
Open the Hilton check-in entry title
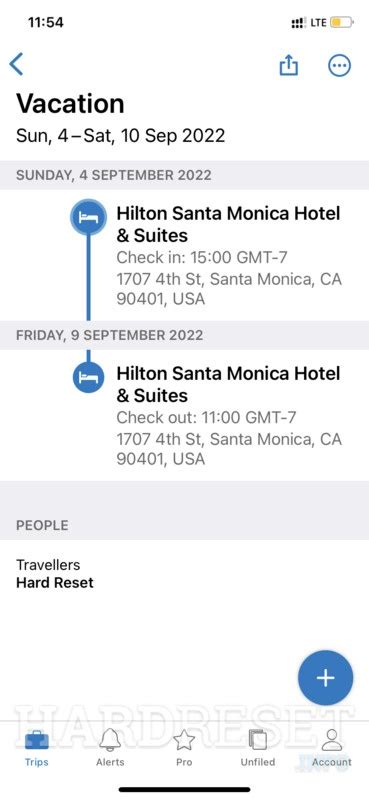click(228, 224)
